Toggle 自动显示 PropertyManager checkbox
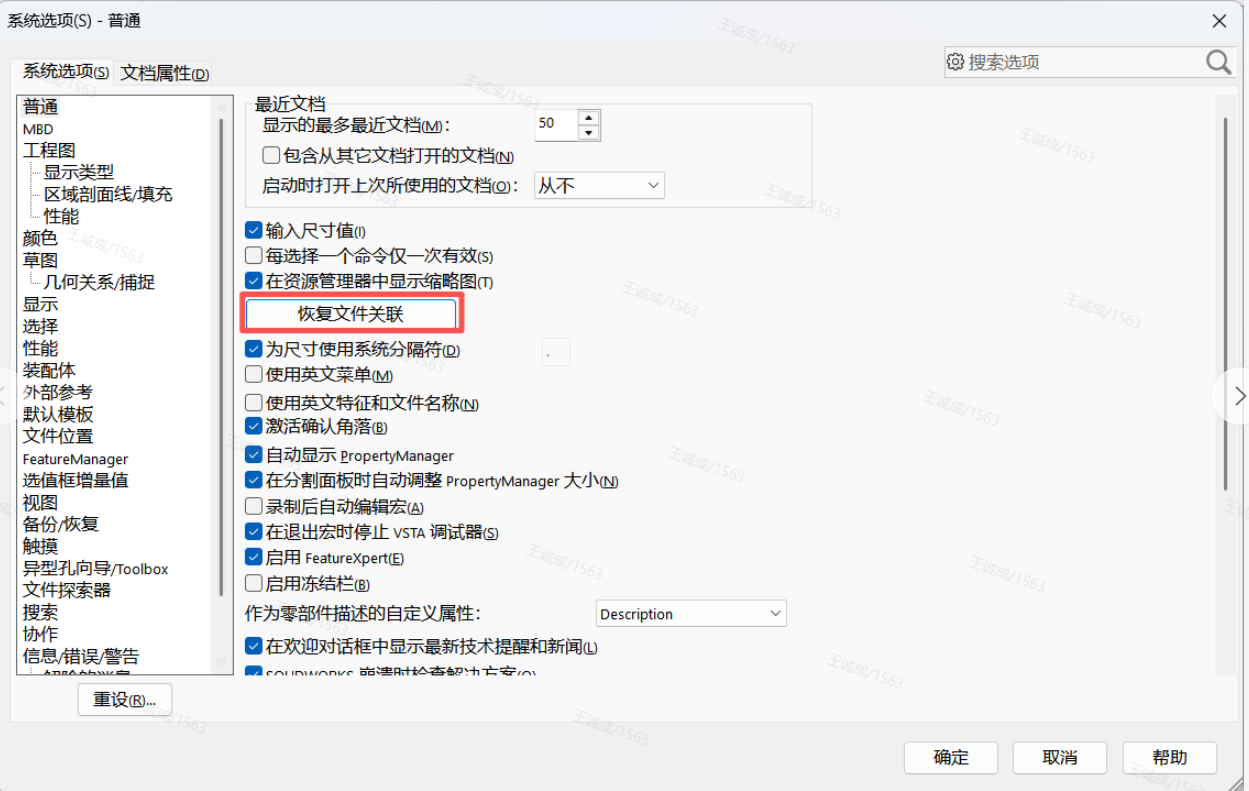The width and height of the screenshot is (1249, 791). (x=253, y=455)
